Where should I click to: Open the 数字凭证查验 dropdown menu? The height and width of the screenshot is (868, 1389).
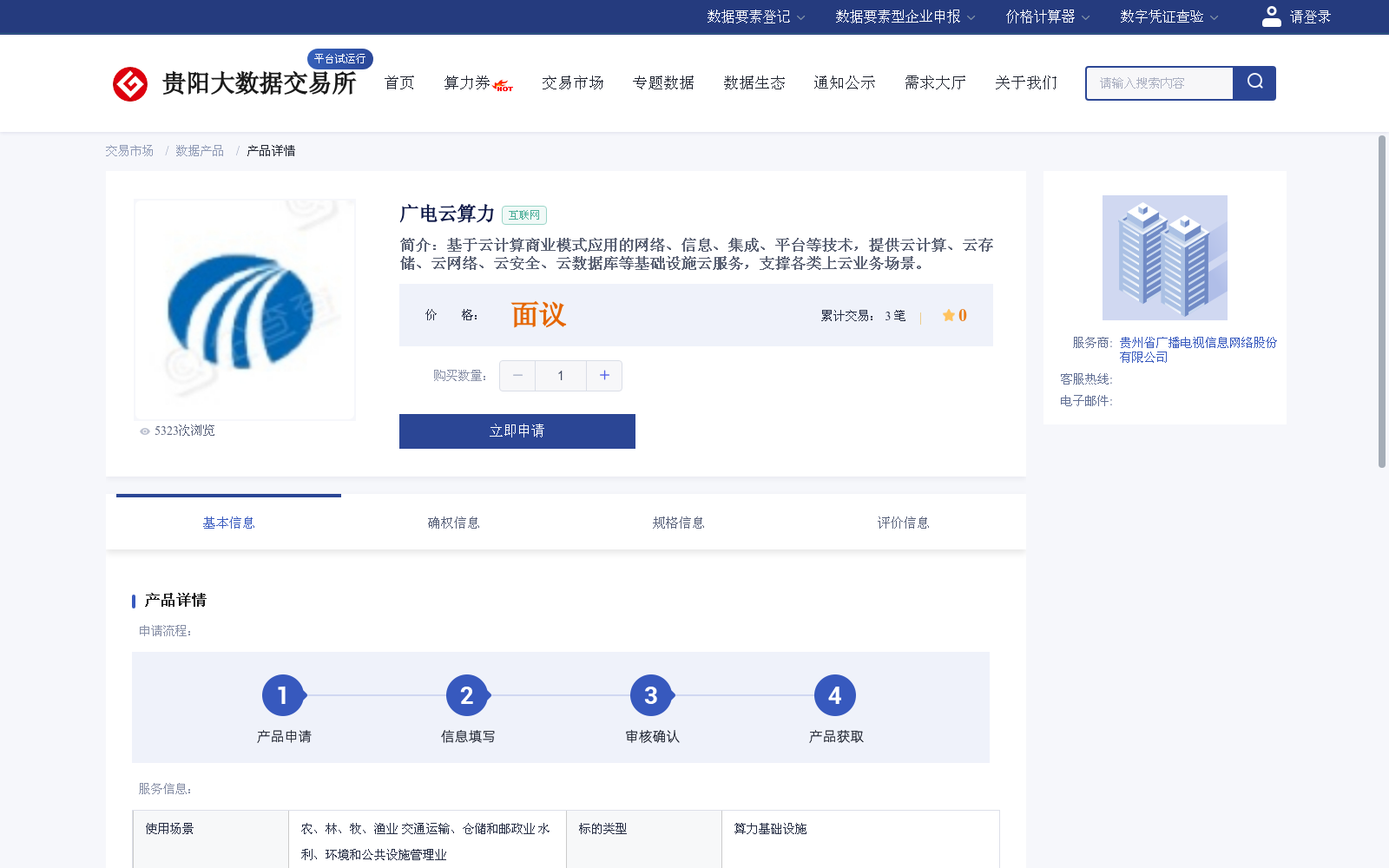tap(1169, 16)
